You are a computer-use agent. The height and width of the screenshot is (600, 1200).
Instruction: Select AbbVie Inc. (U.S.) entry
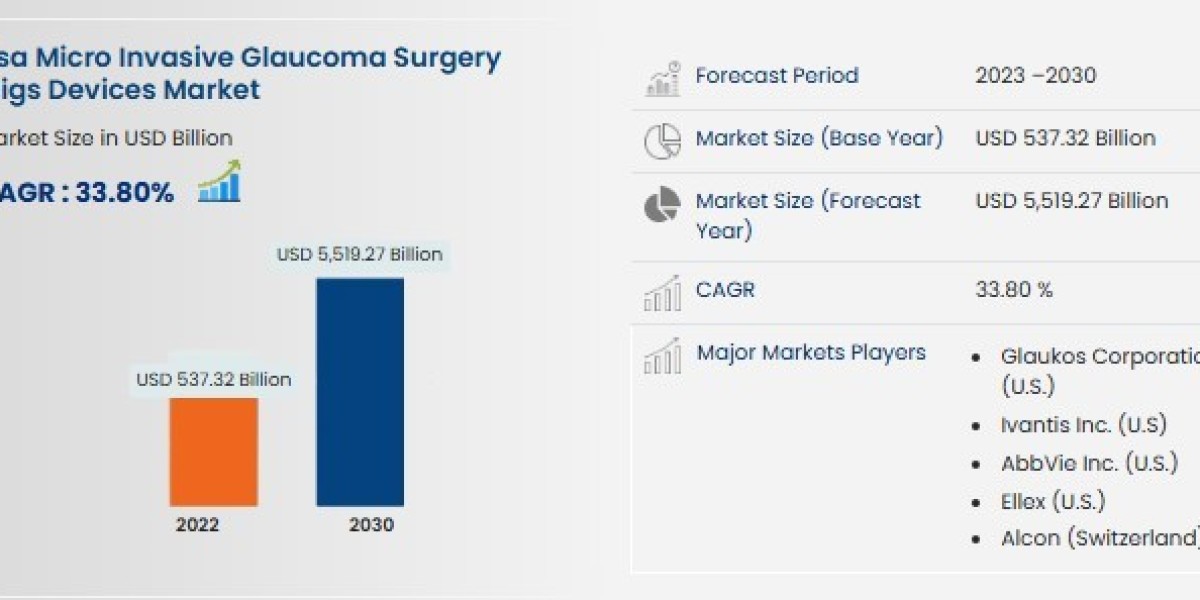pos(1088,463)
